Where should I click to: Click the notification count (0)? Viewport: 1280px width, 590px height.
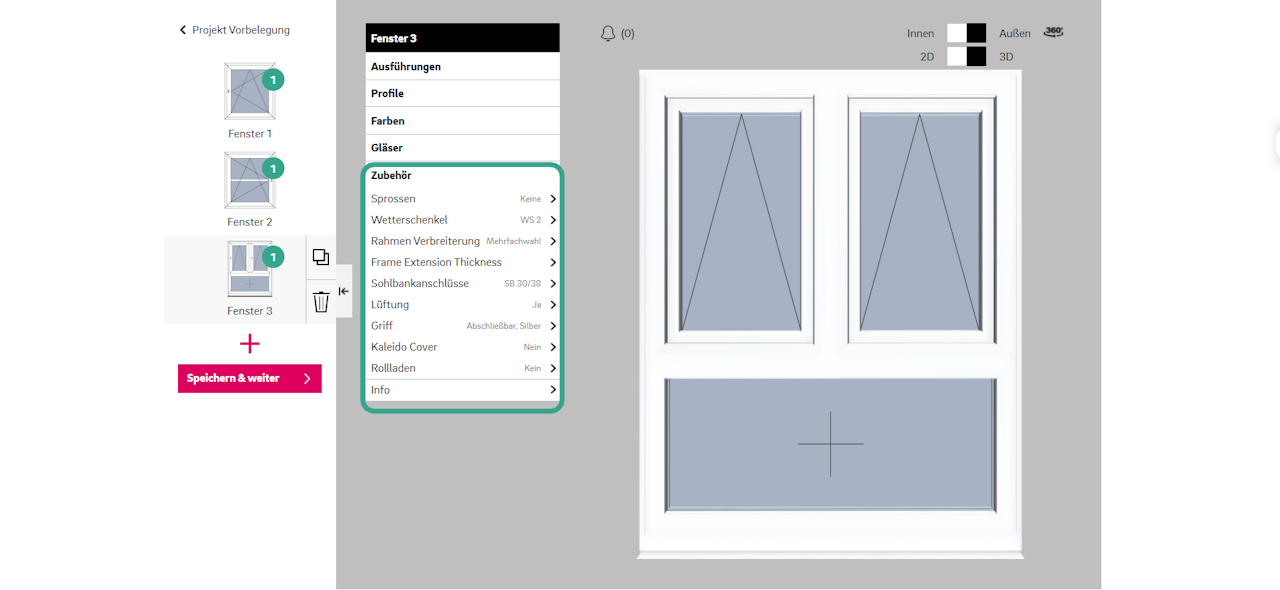(x=628, y=34)
